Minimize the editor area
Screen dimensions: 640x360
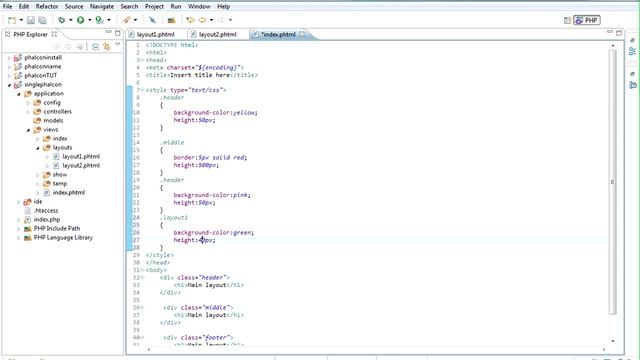click(x=610, y=32)
